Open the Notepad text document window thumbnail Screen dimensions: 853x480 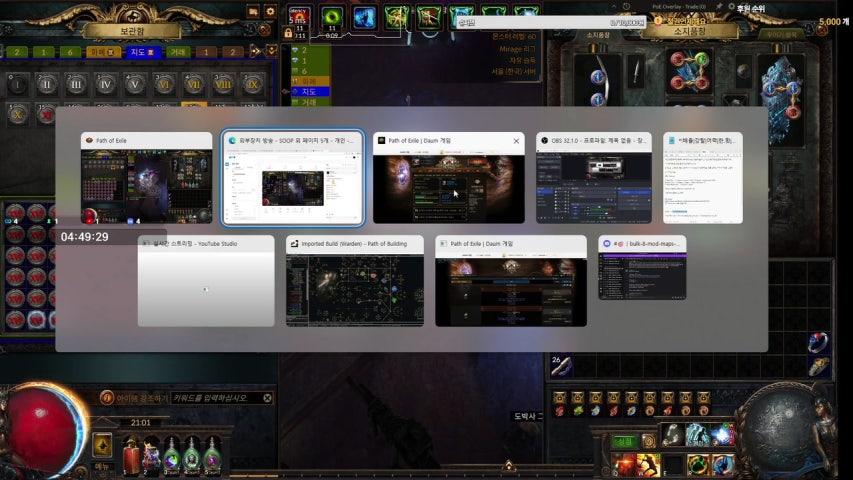(x=703, y=178)
